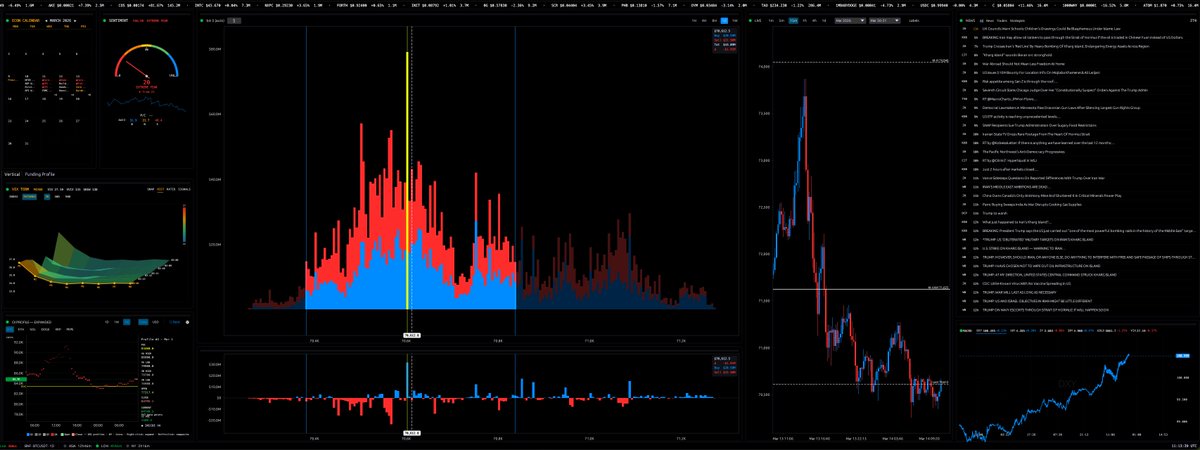The width and height of the screenshot is (1200, 450).
Task: Filter News panel to Strategies
Action: click(1017, 21)
